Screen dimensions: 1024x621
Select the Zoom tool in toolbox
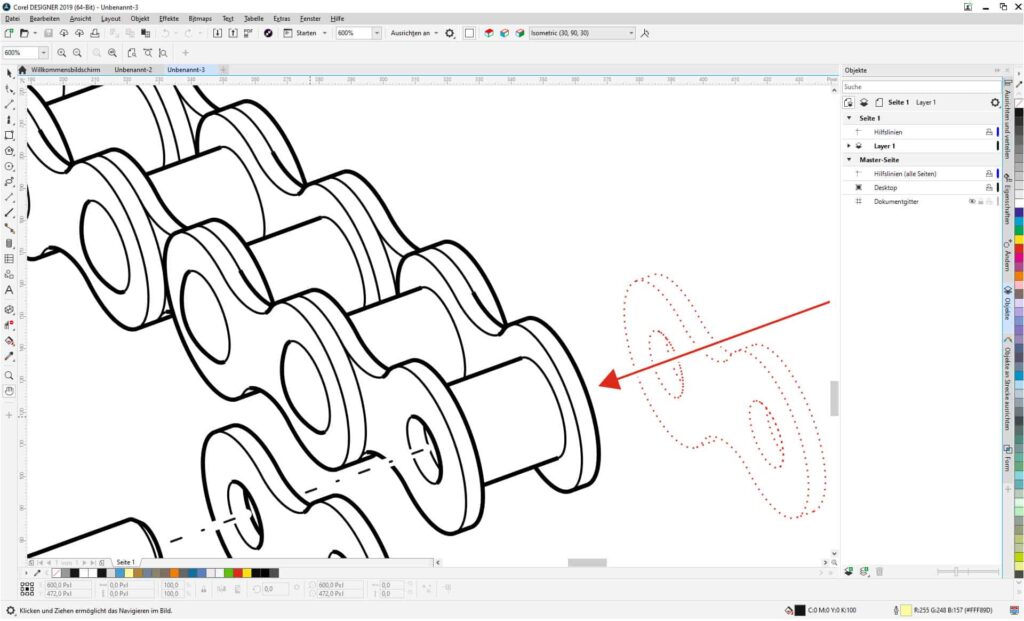coord(9,375)
